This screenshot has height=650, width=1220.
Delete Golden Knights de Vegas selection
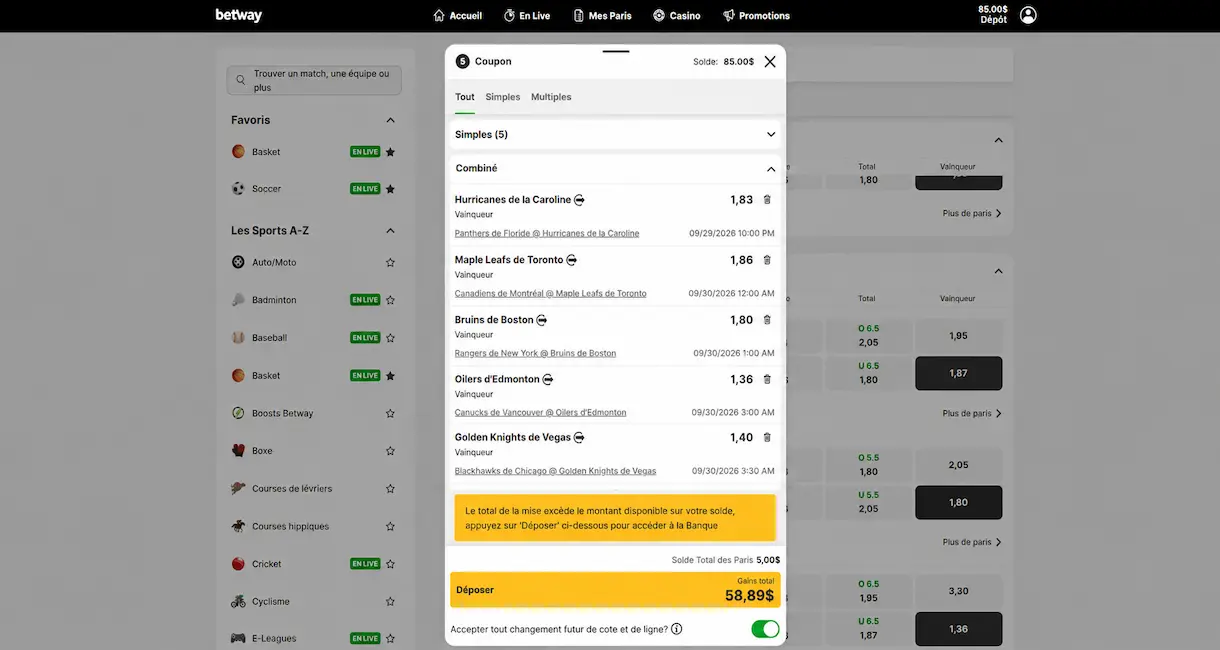click(x=767, y=438)
